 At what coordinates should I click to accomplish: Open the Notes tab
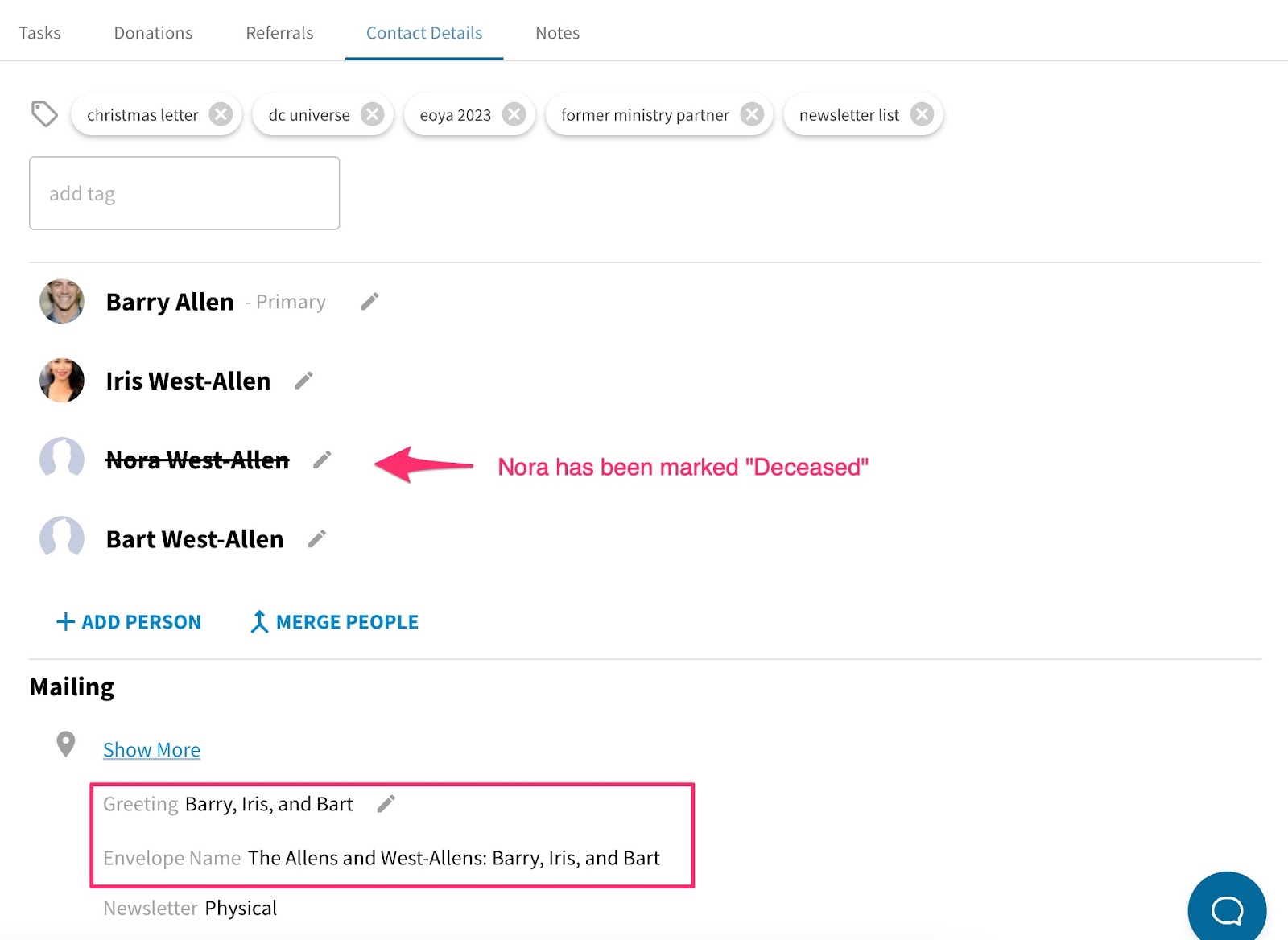click(557, 33)
